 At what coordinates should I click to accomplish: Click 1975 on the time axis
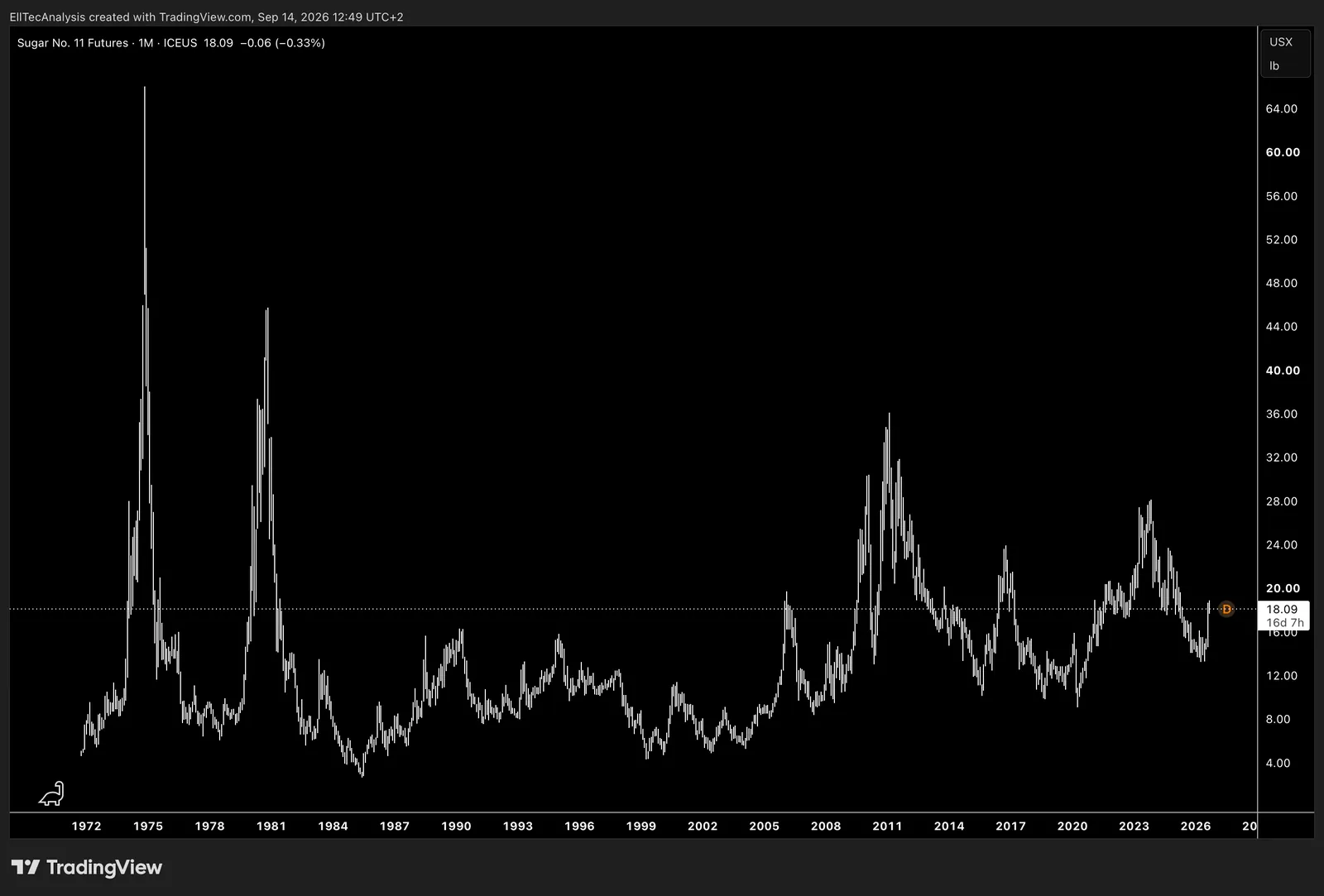148,826
